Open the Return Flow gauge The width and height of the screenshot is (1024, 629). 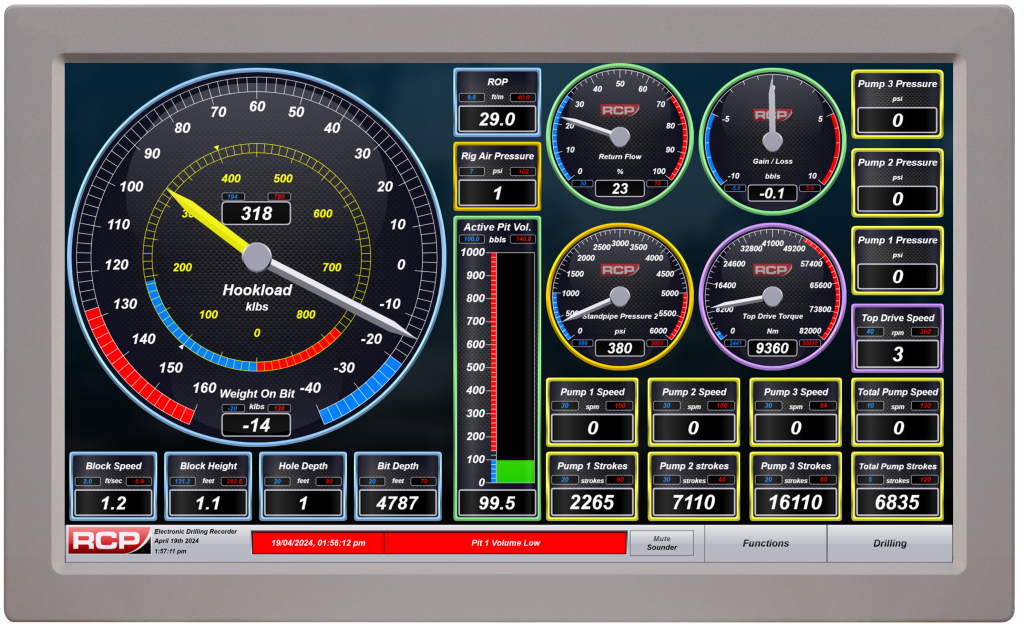point(619,136)
